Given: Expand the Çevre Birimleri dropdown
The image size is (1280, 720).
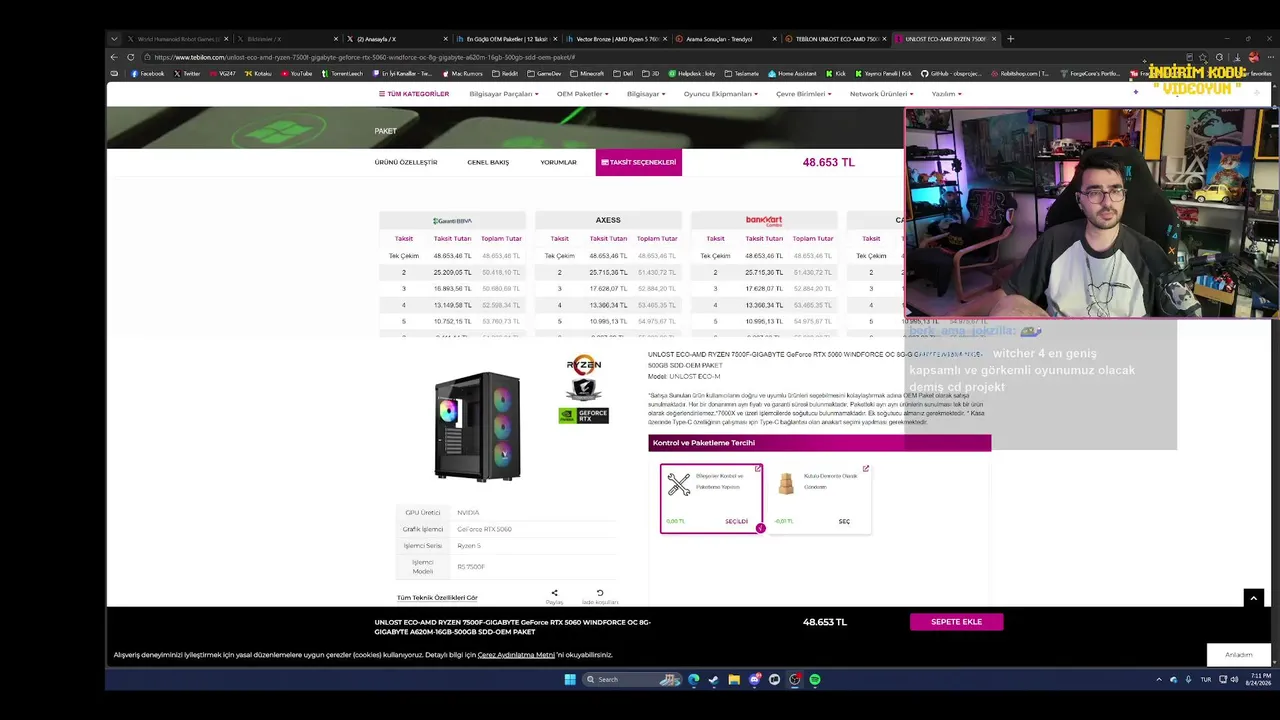Looking at the screenshot, I should click(803, 94).
